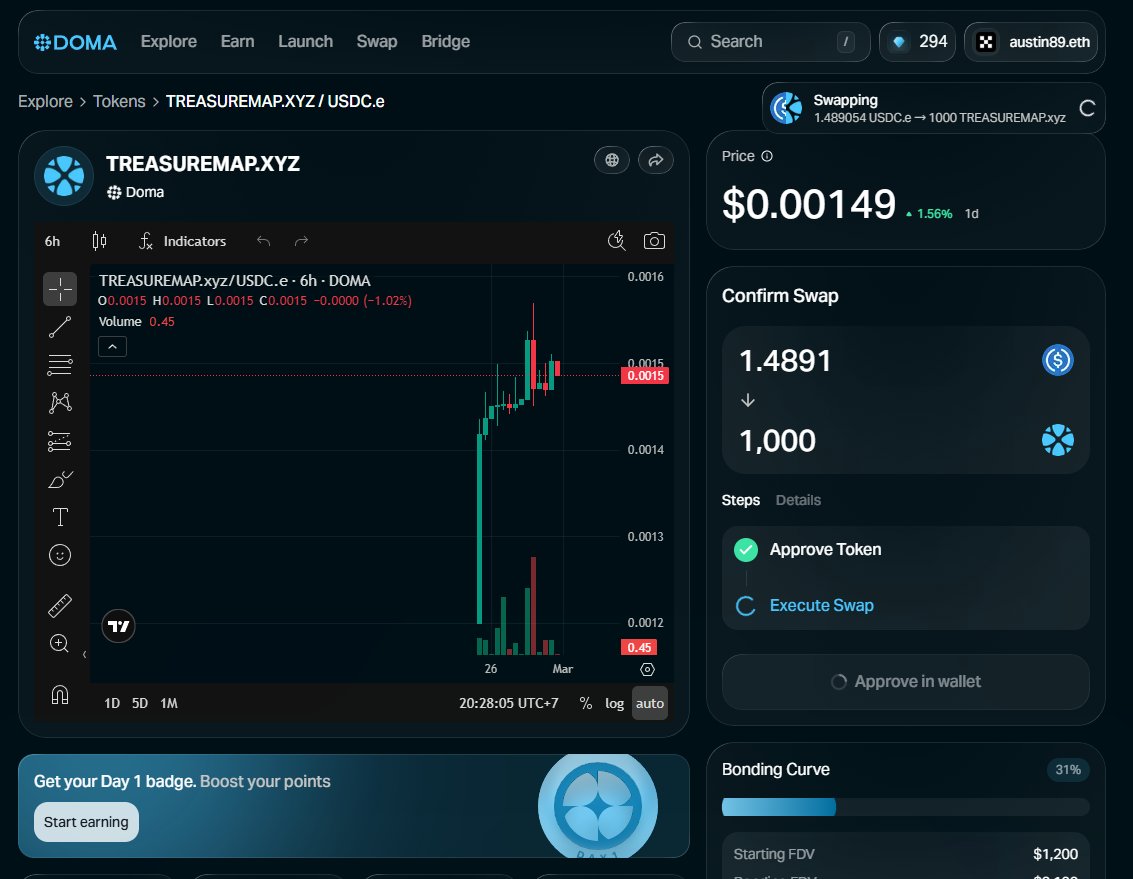Click the Approve in wallet button
1133x879 pixels.
tap(905, 682)
